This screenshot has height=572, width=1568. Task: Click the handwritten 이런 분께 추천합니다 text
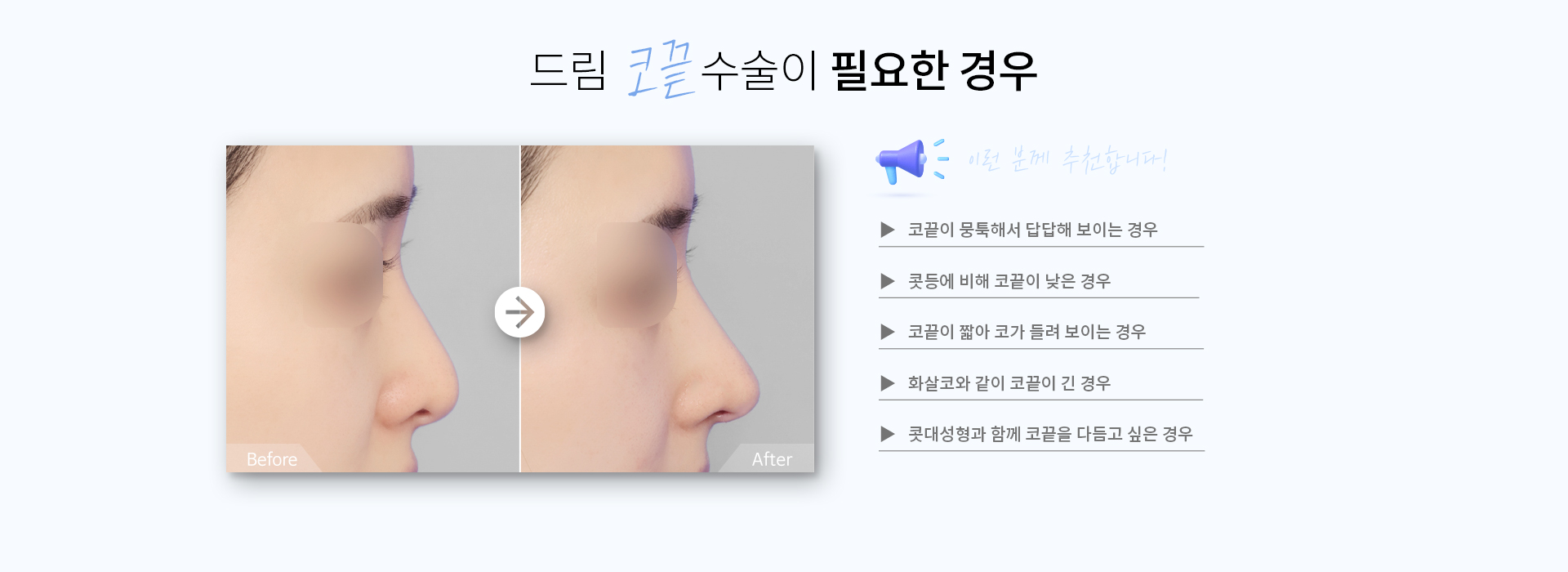tap(1067, 159)
